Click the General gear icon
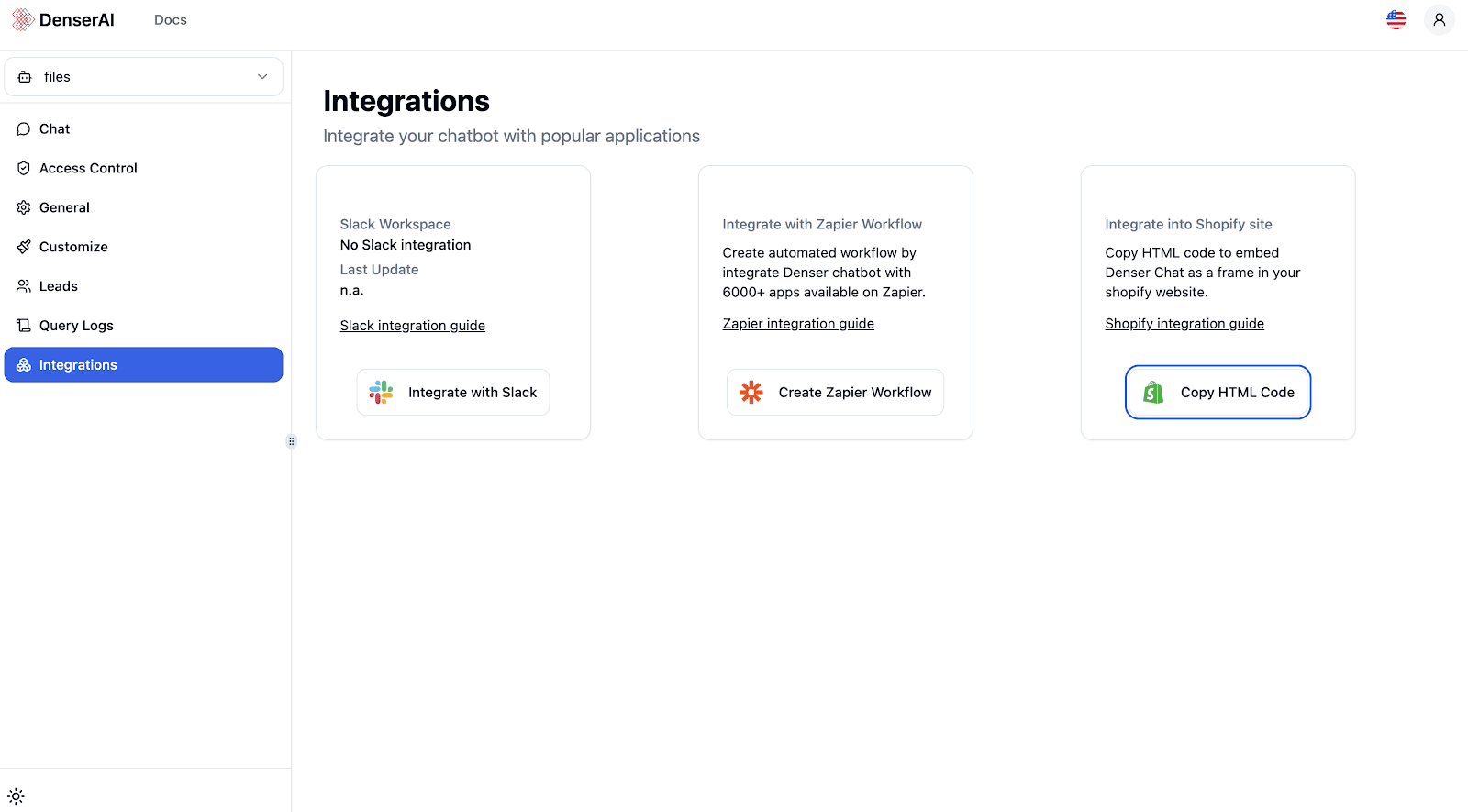Image resolution: width=1468 pixels, height=812 pixels. [24, 208]
